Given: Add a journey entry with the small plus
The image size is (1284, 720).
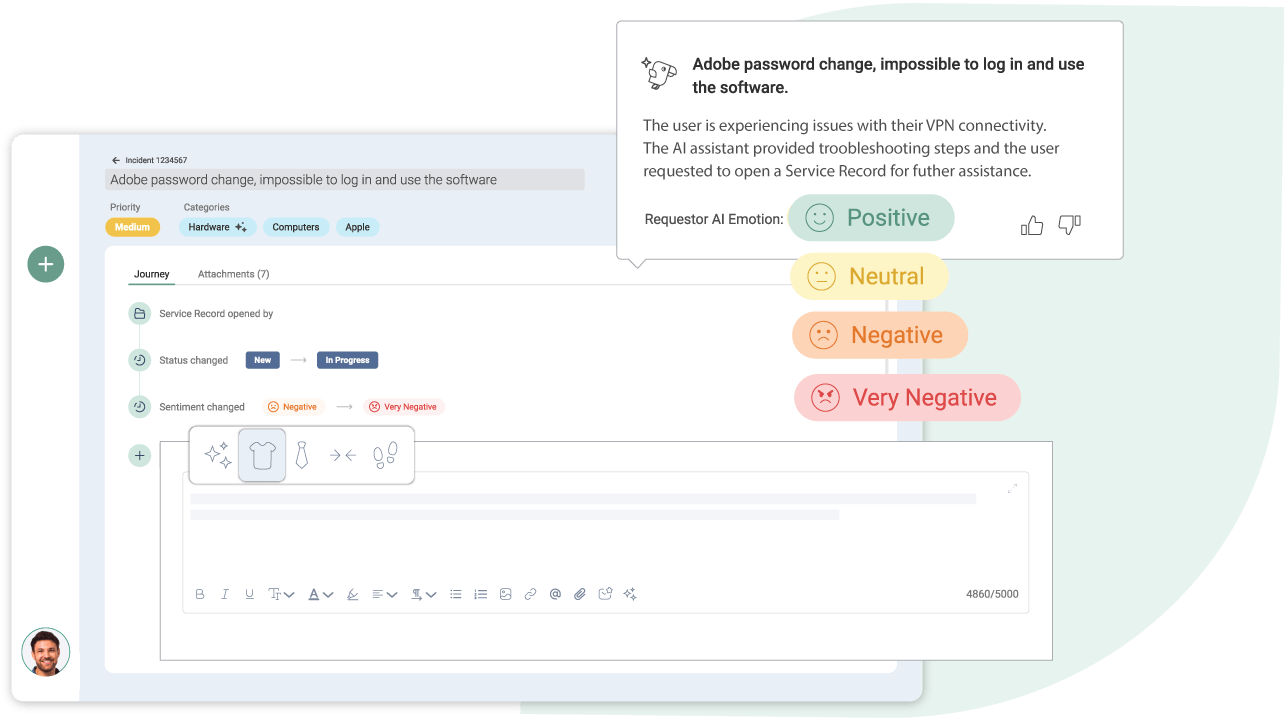Looking at the screenshot, I should [139, 456].
